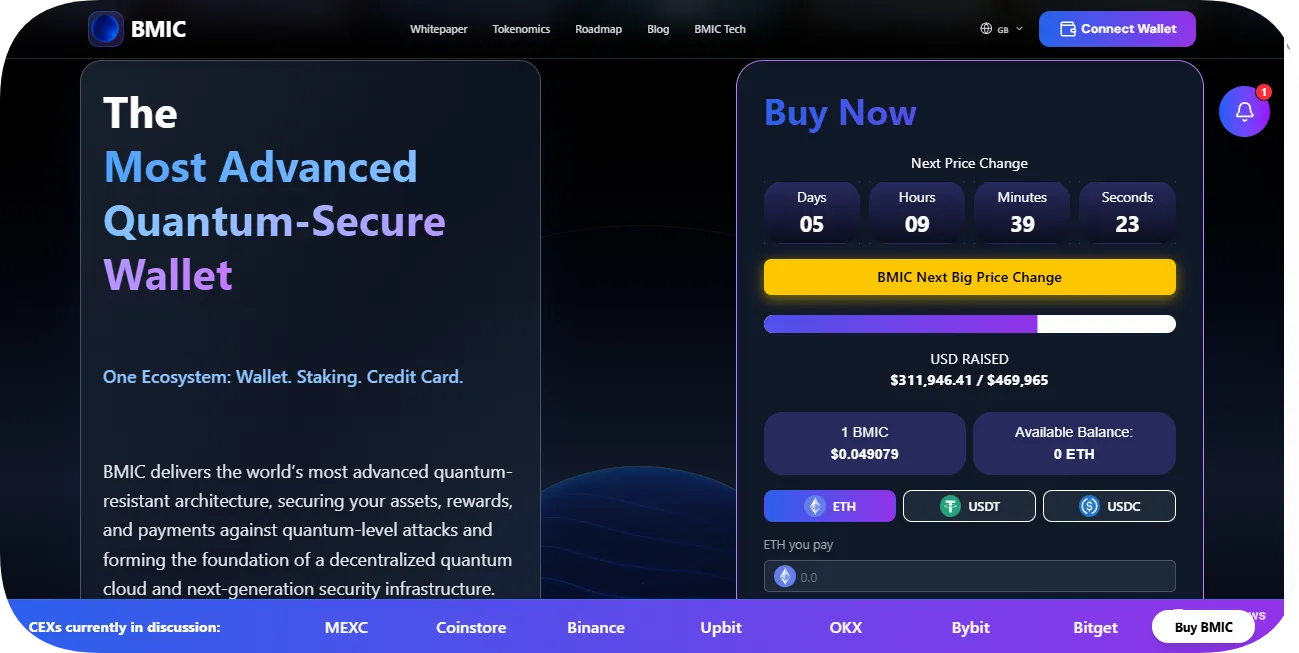
Task: Click the Buy BMIC button in the ticker
Action: click(x=1203, y=626)
